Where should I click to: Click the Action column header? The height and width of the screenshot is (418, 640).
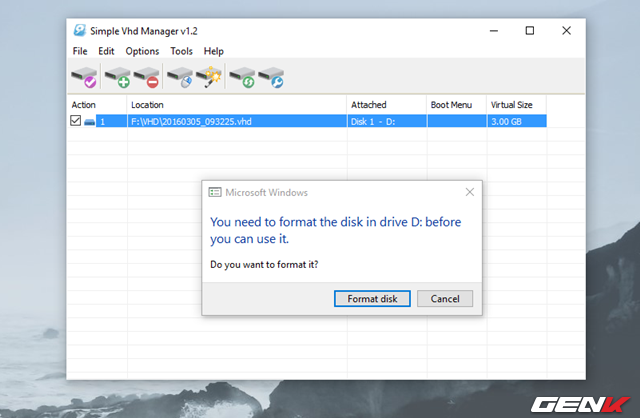(97, 105)
